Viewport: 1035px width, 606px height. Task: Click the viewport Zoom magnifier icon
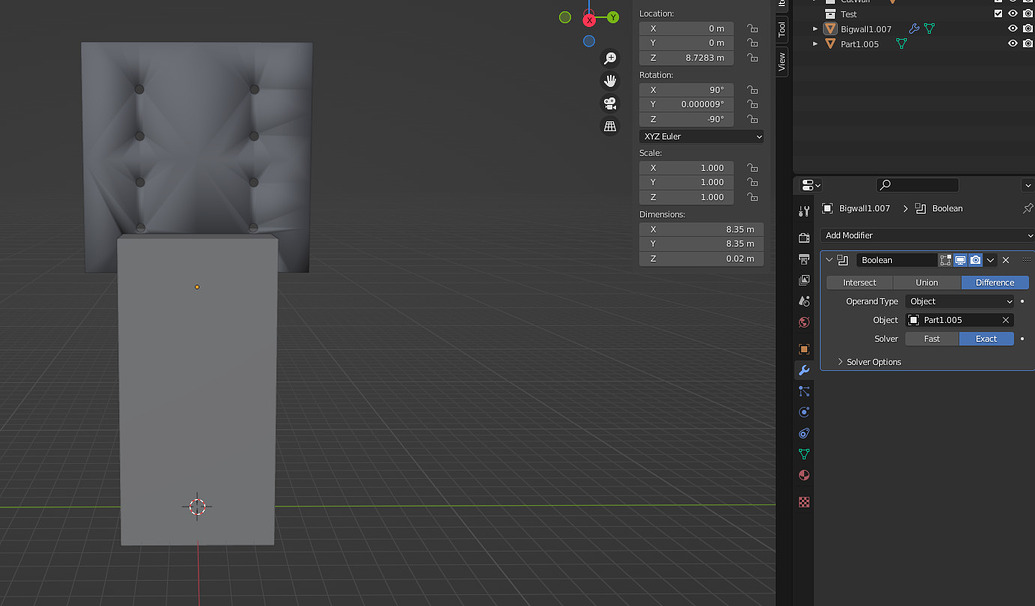click(610, 58)
